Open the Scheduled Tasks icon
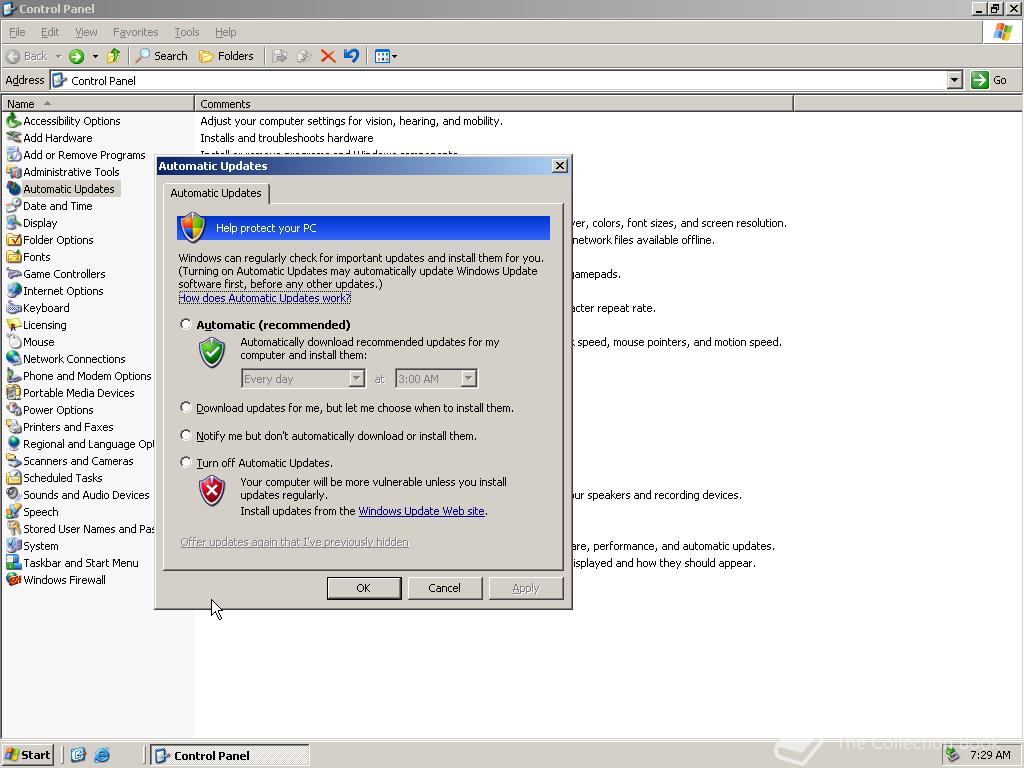Image resolution: width=1024 pixels, height=768 pixels. coord(14,477)
